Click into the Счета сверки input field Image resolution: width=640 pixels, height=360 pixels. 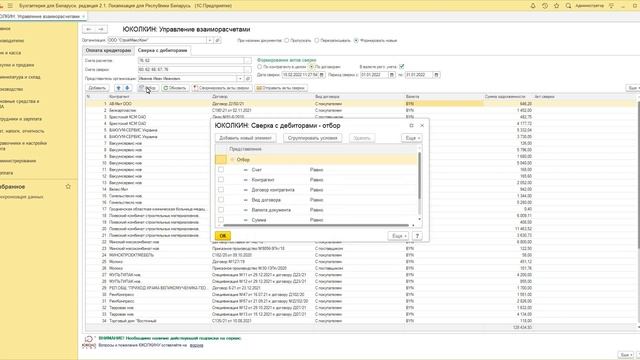[191, 69]
